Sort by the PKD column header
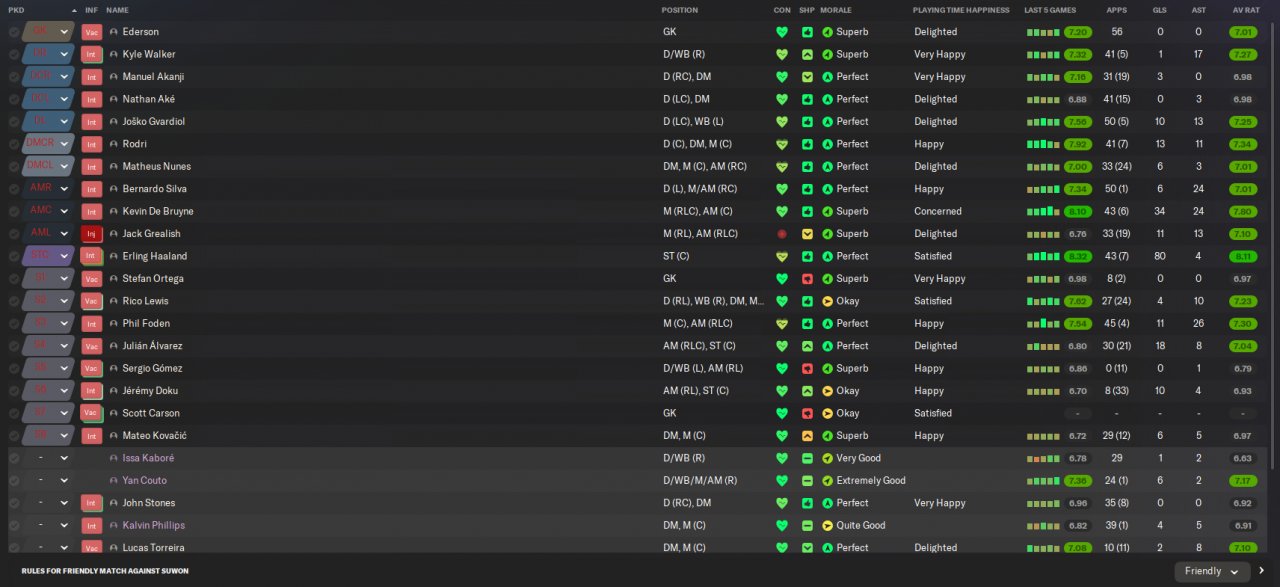 coord(16,10)
